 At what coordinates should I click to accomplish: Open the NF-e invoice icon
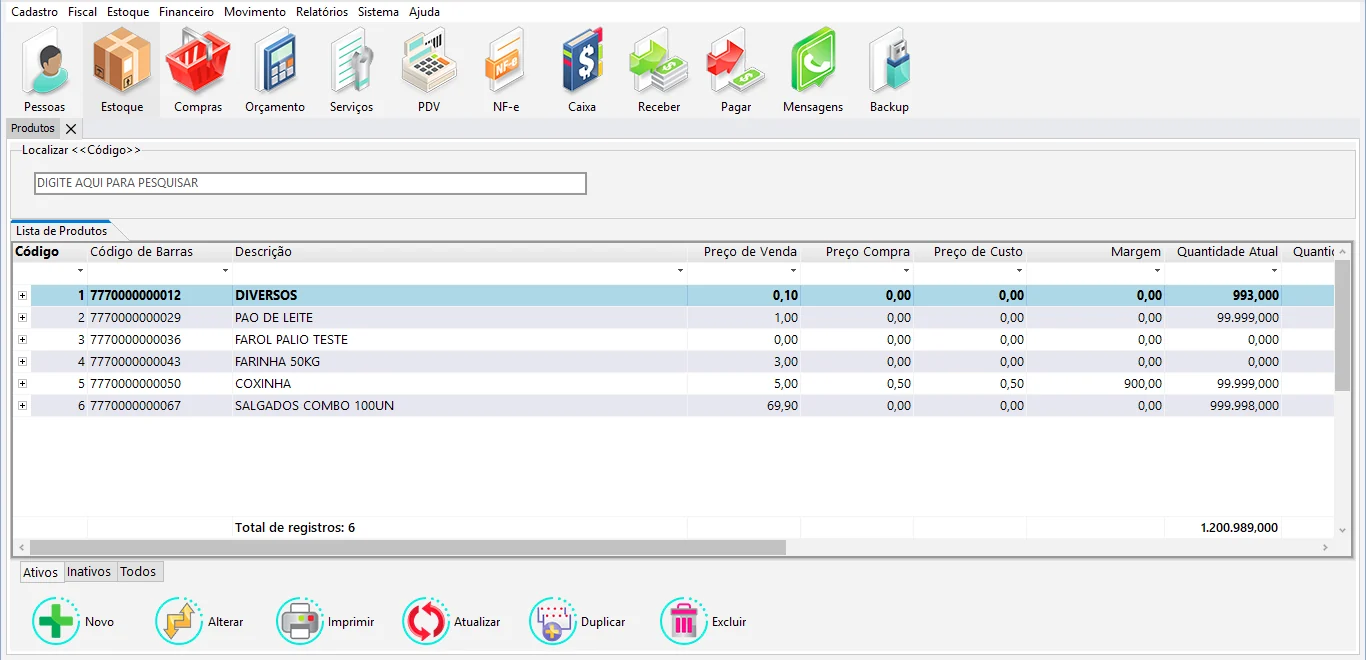(x=506, y=71)
